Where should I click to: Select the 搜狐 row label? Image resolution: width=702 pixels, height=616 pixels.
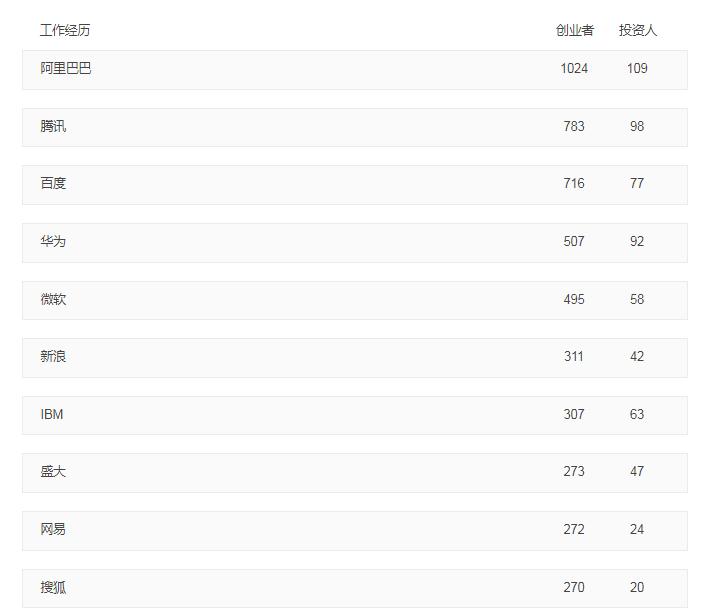54,588
